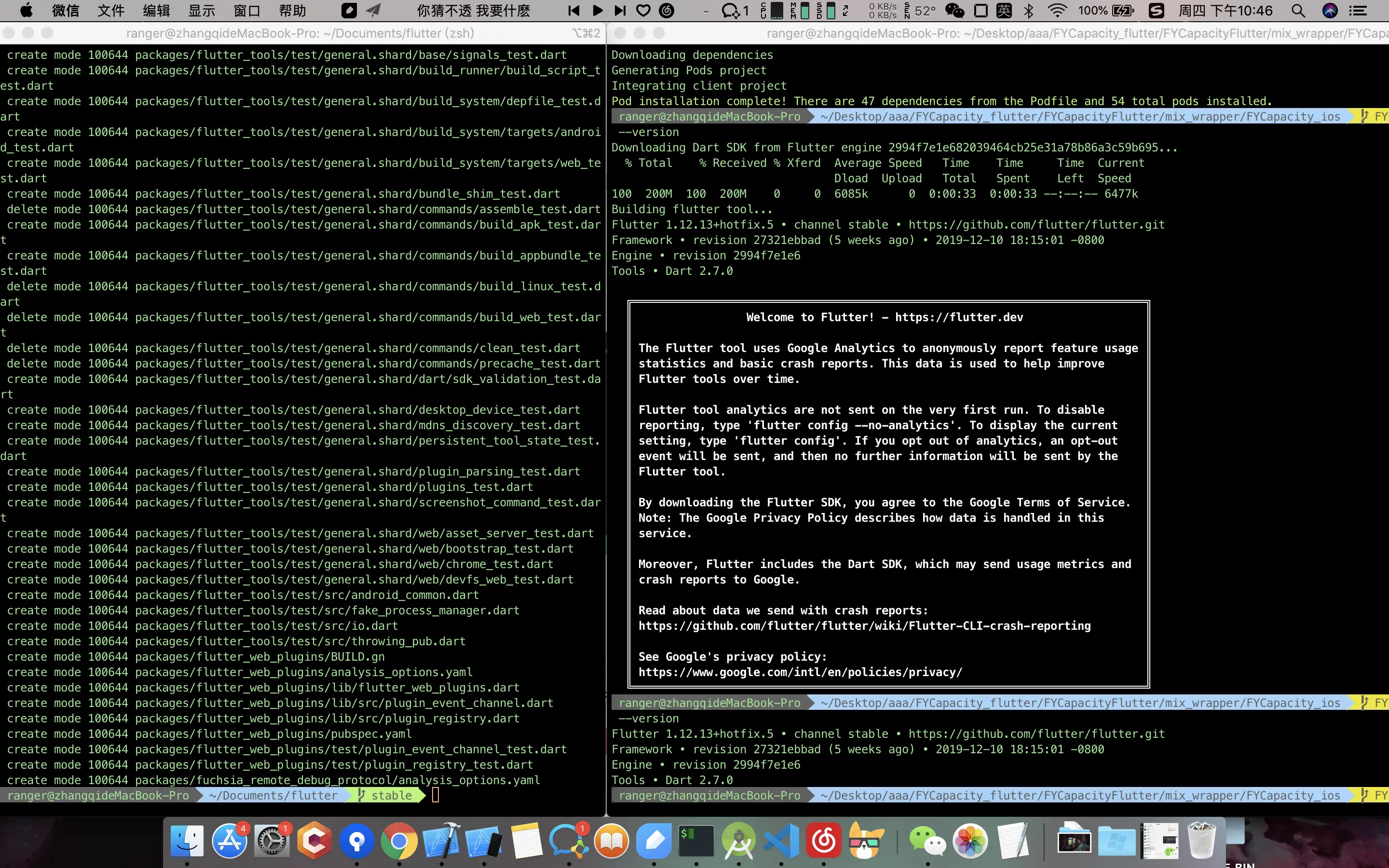Image resolution: width=1389 pixels, height=868 pixels.
Task: Click the green terminal app dock icon
Action: [696, 841]
